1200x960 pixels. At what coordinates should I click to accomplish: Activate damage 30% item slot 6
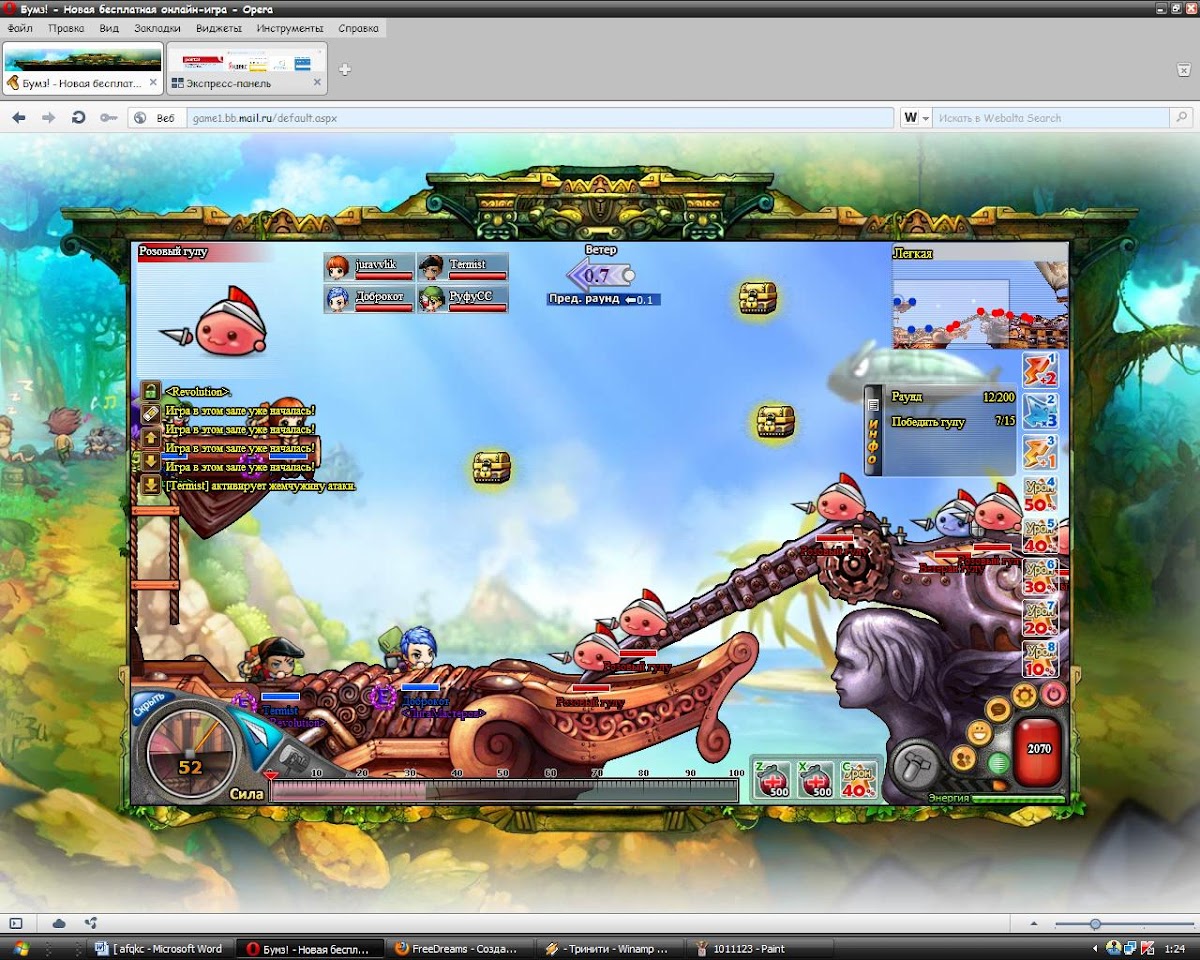point(1039,577)
